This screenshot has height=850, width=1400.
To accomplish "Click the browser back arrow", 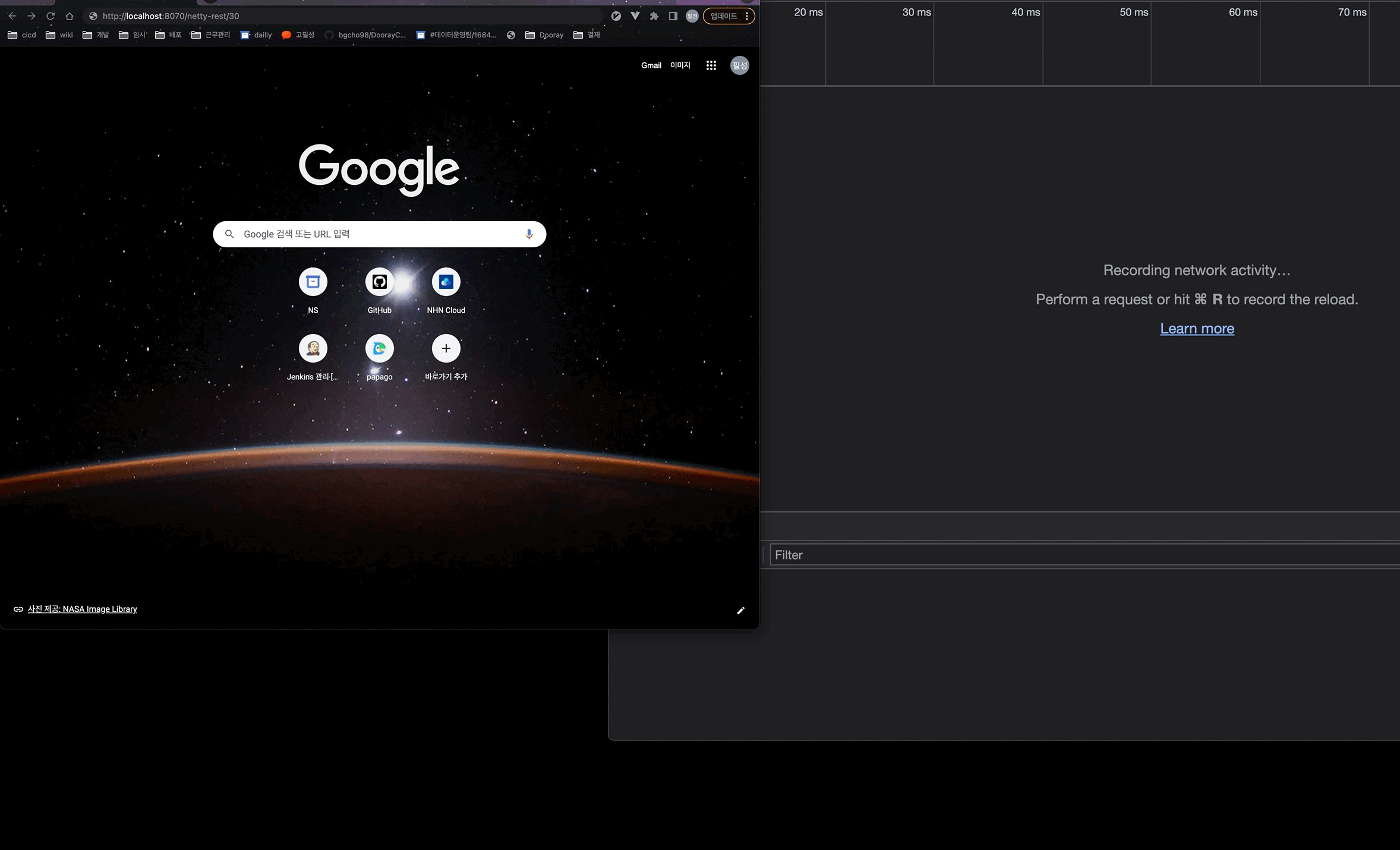I will [12, 16].
